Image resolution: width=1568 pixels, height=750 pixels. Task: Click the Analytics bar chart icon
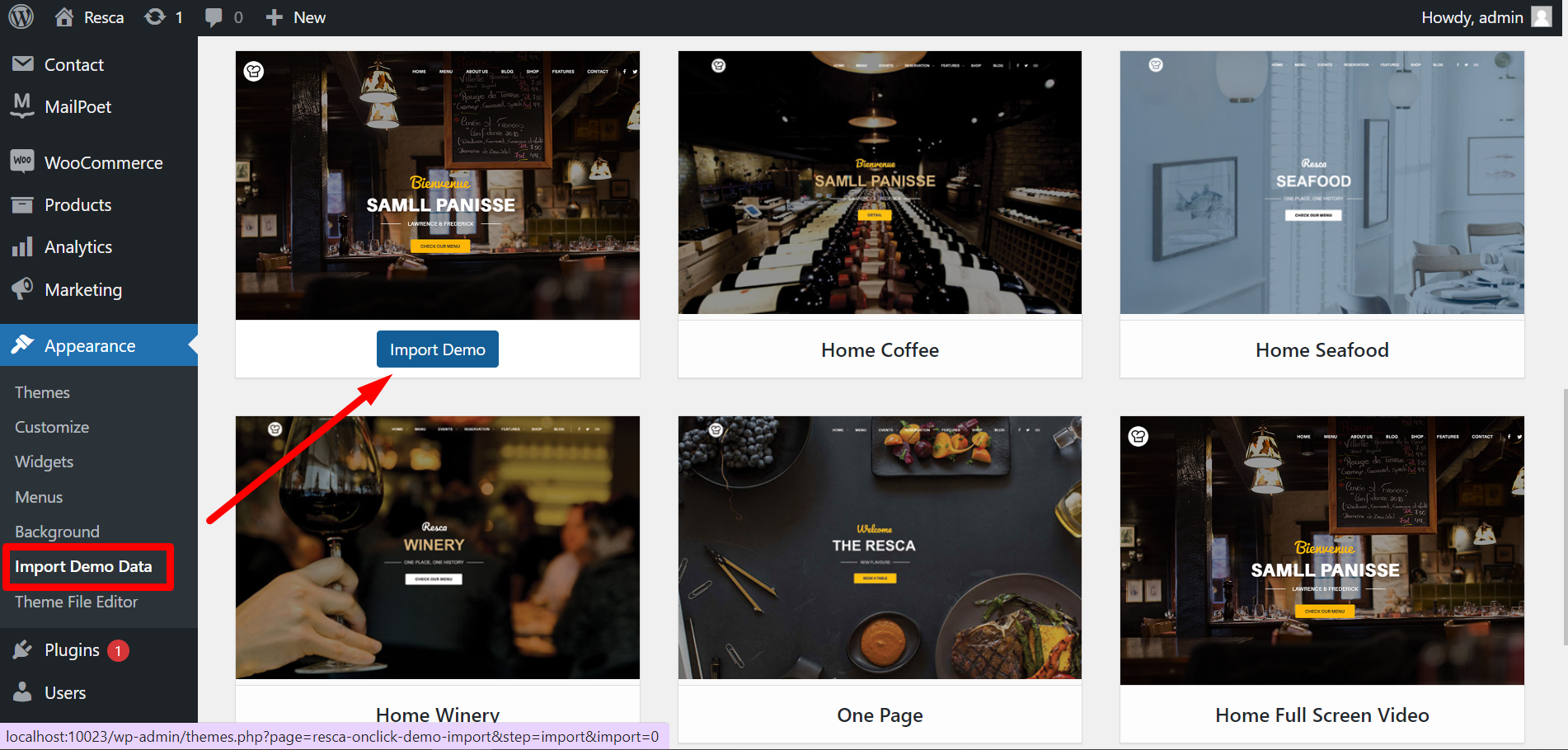tap(22, 246)
